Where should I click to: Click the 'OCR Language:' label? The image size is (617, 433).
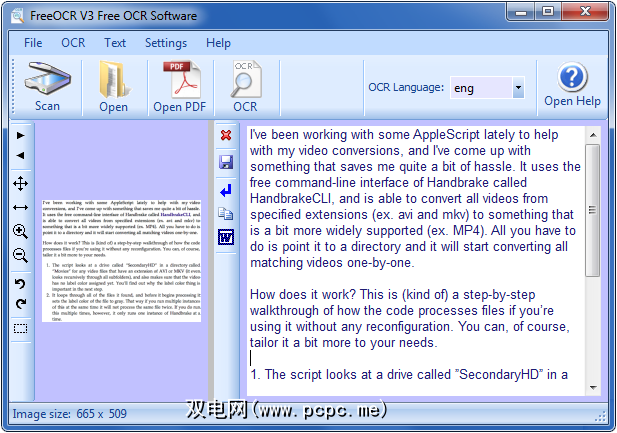(406, 87)
